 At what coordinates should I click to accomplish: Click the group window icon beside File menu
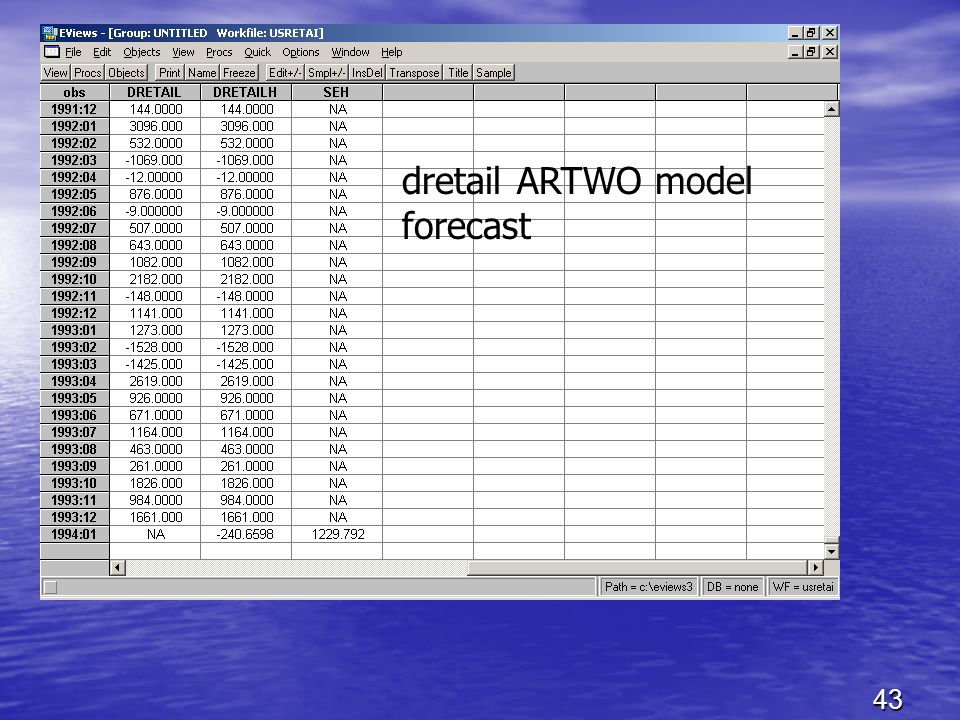[x=52, y=52]
